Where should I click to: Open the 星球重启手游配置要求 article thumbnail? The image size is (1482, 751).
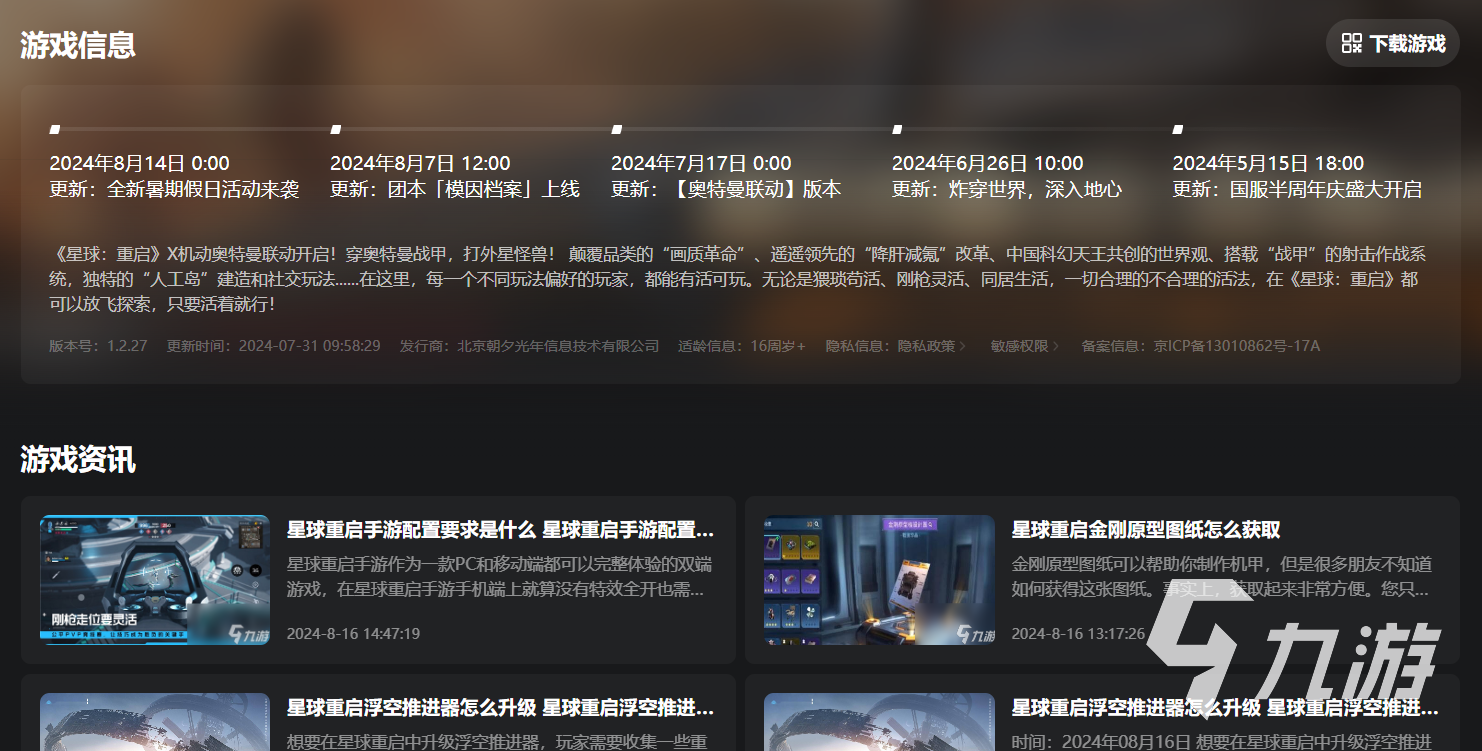pyautogui.click(x=155, y=579)
